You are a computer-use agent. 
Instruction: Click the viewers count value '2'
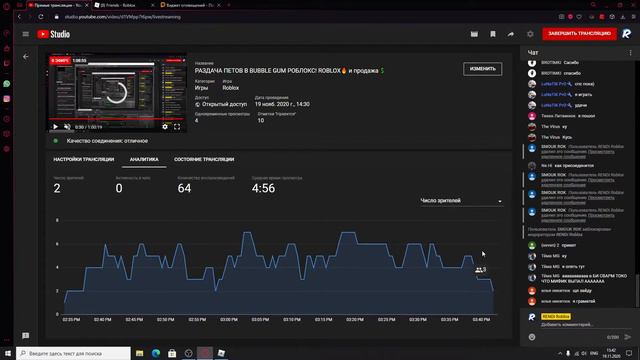57,188
